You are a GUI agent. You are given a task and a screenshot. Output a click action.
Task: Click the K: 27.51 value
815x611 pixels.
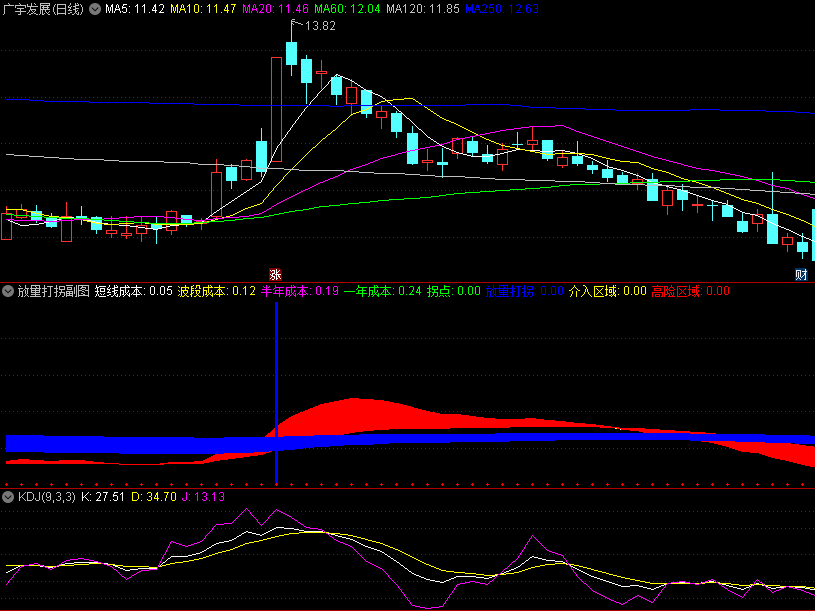103,497
